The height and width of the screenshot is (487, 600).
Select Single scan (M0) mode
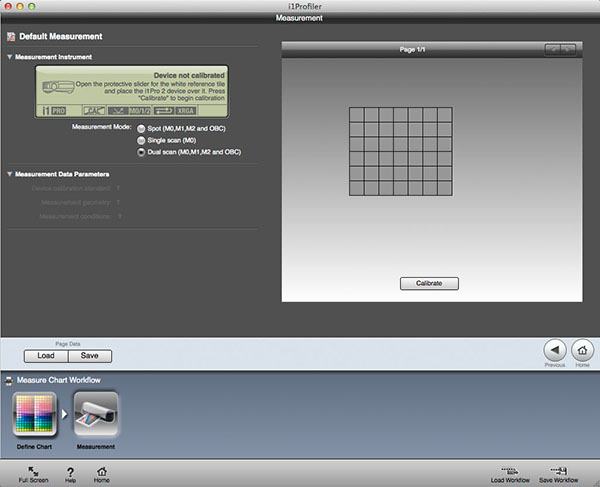point(141,140)
